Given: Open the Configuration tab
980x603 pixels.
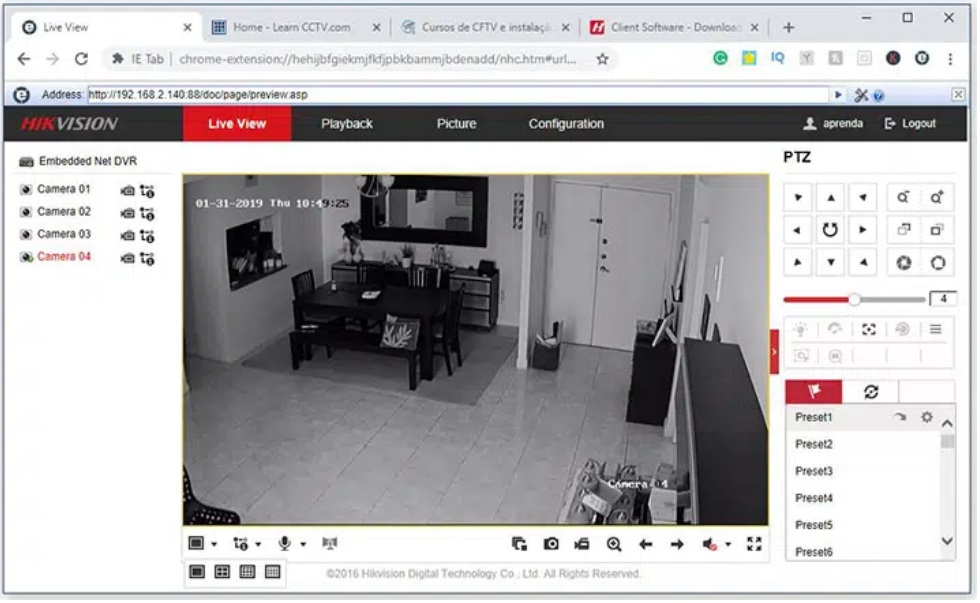Looking at the screenshot, I should click(566, 123).
